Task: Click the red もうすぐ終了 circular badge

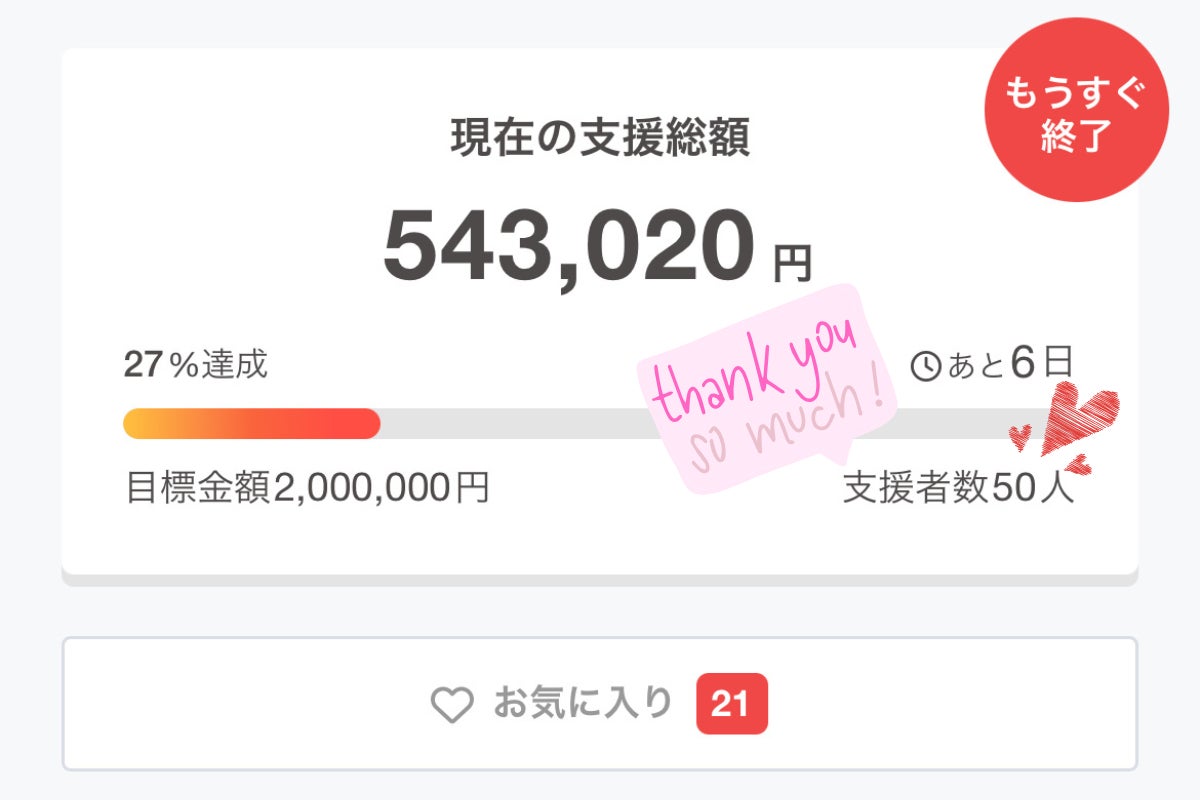Action: [1072, 110]
